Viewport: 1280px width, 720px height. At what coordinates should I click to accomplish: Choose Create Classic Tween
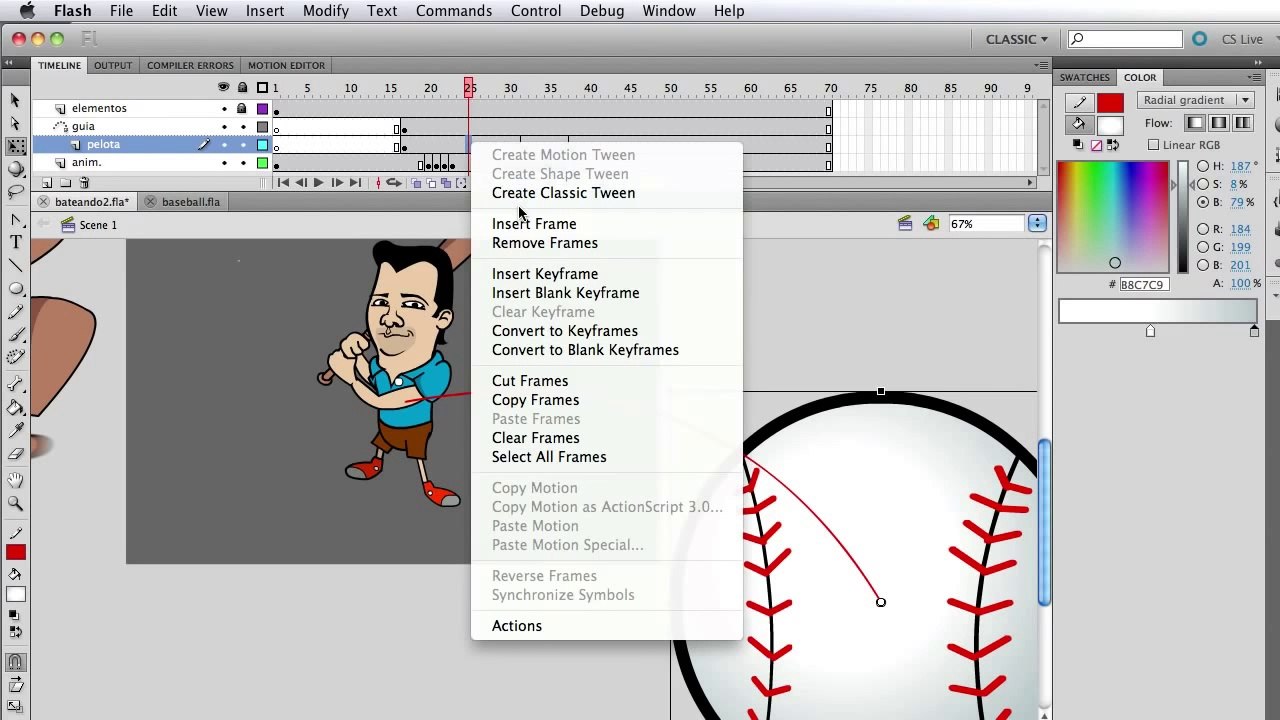pyautogui.click(x=563, y=193)
